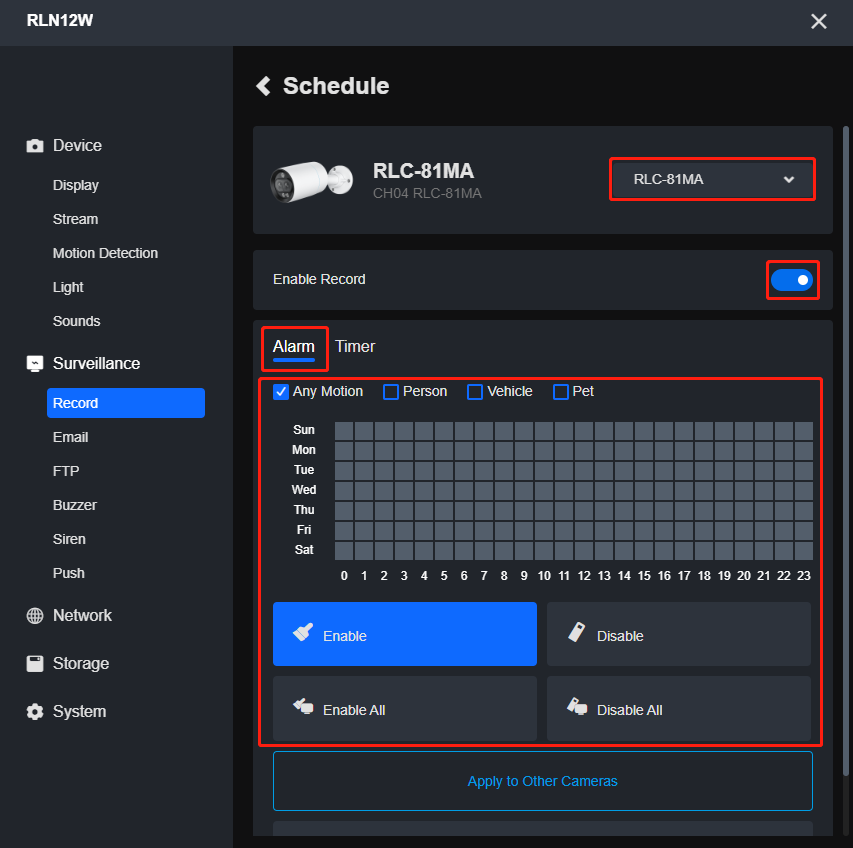Click the Saturday hour 23 schedule cell
This screenshot has width=853, height=848.
(x=804, y=551)
